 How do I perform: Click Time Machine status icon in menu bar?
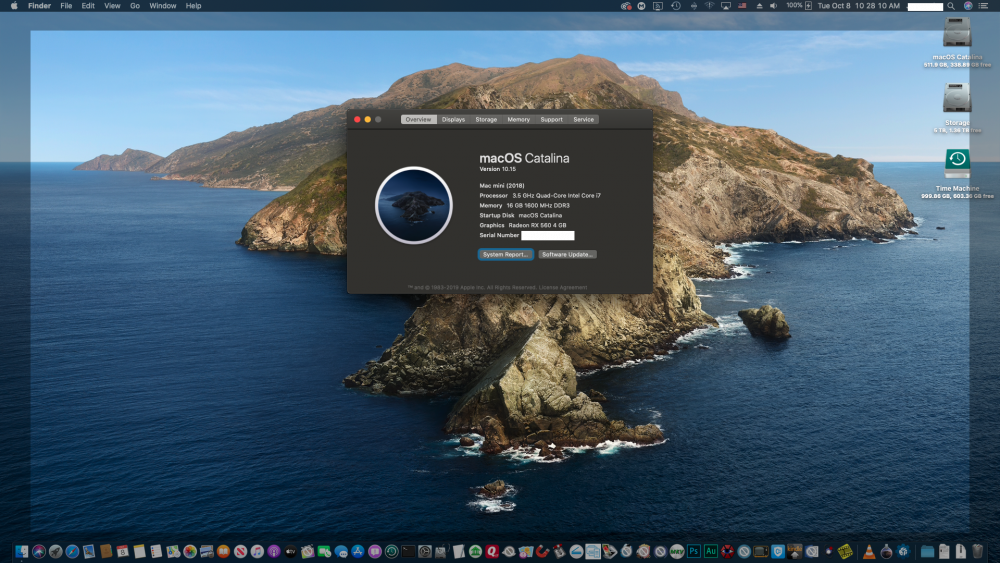pos(675,6)
